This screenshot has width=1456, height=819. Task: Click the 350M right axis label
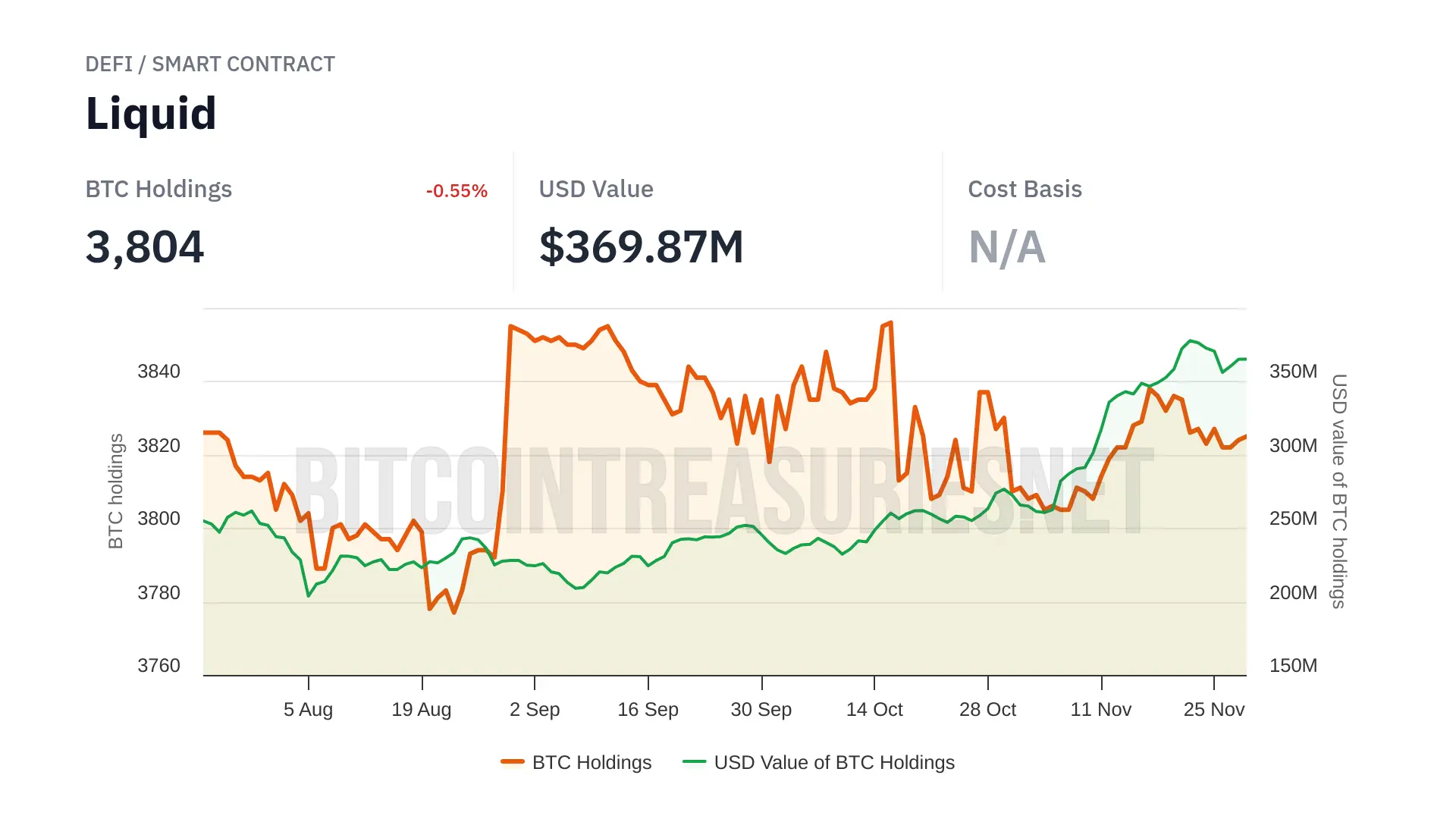[1293, 372]
